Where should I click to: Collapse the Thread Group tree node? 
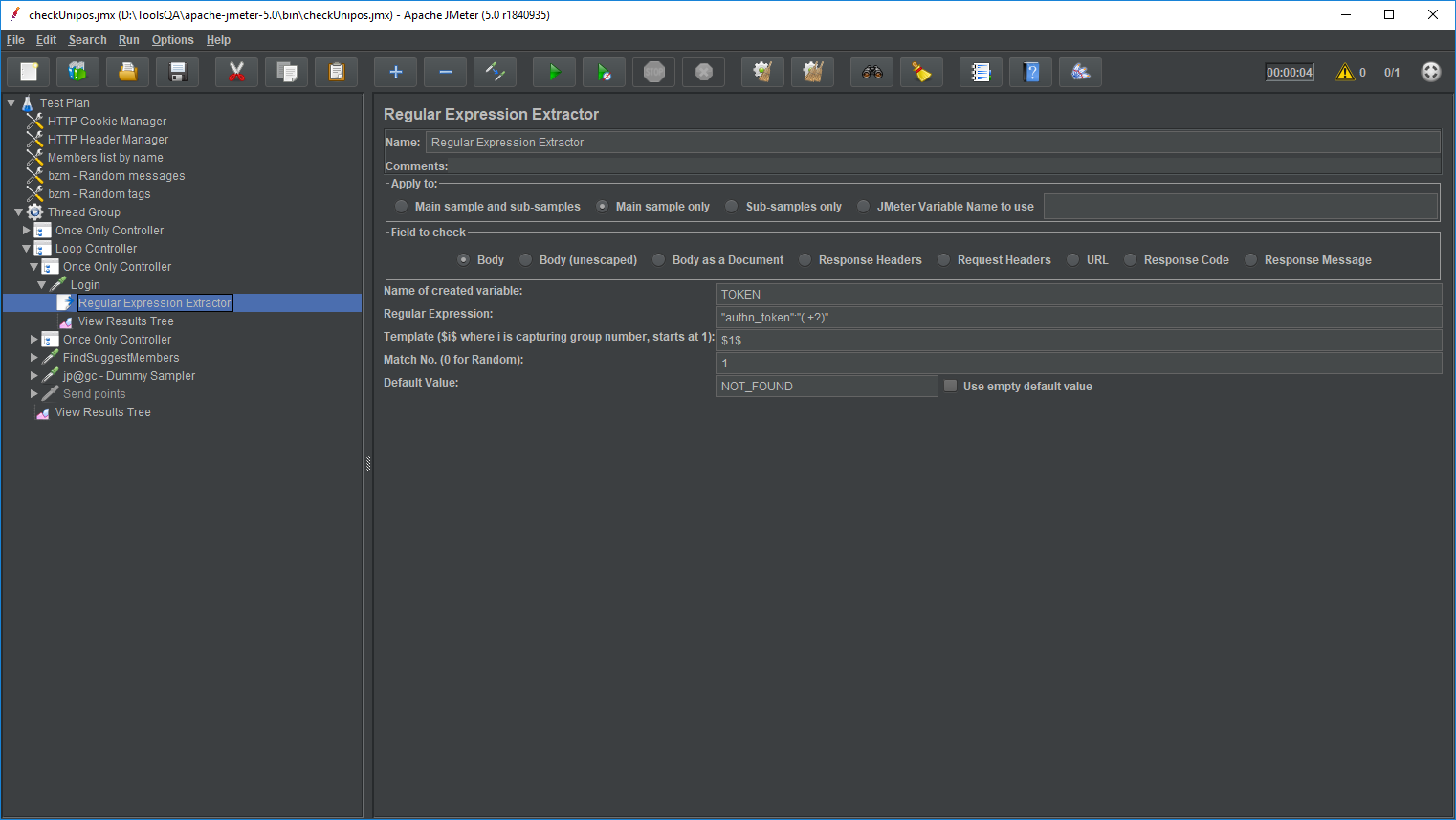tap(18, 212)
